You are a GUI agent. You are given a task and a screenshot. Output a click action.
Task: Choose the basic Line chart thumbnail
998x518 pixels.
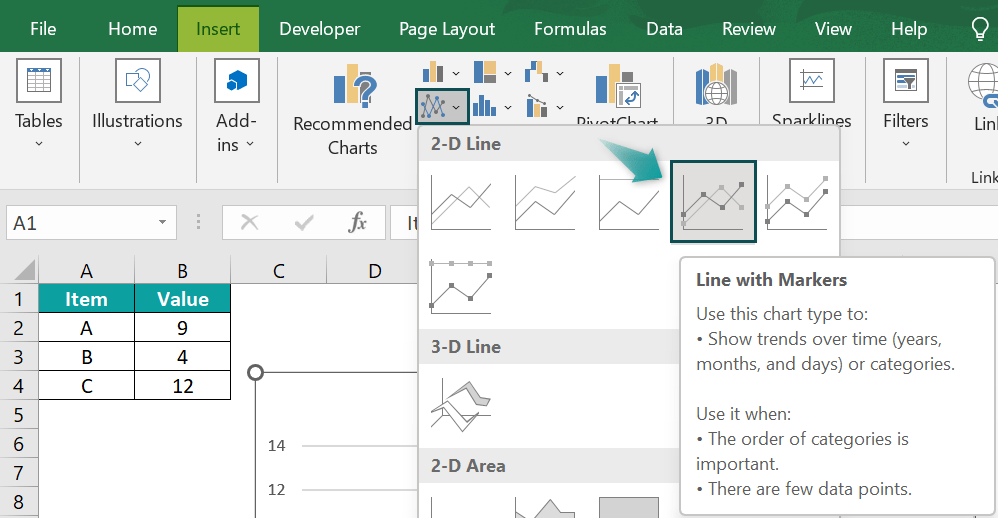461,202
